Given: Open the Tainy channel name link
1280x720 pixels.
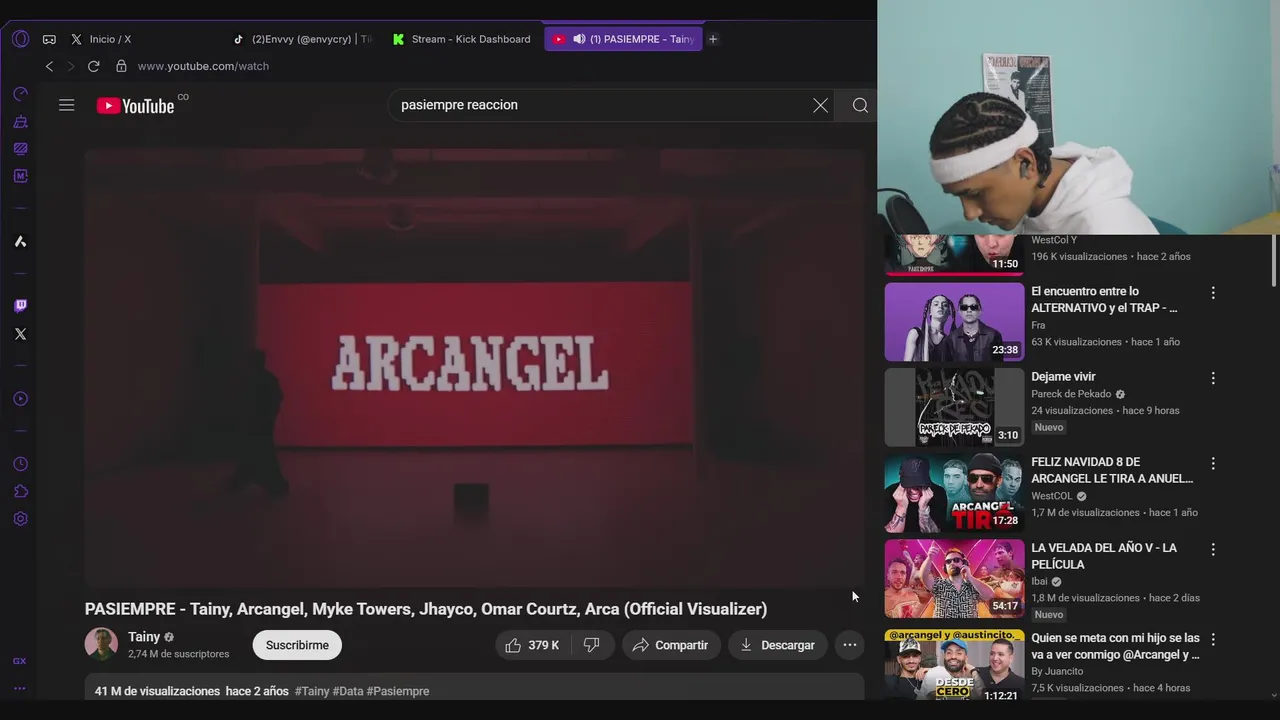Looking at the screenshot, I should [x=144, y=637].
